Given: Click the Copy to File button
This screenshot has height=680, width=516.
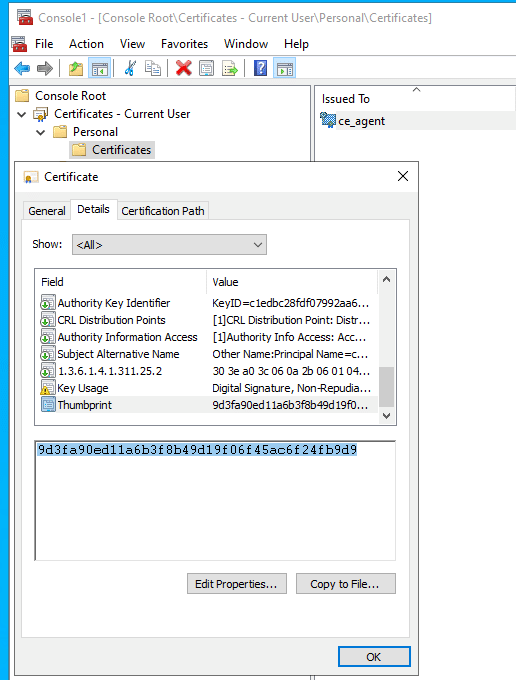Looking at the screenshot, I should click(x=346, y=584).
